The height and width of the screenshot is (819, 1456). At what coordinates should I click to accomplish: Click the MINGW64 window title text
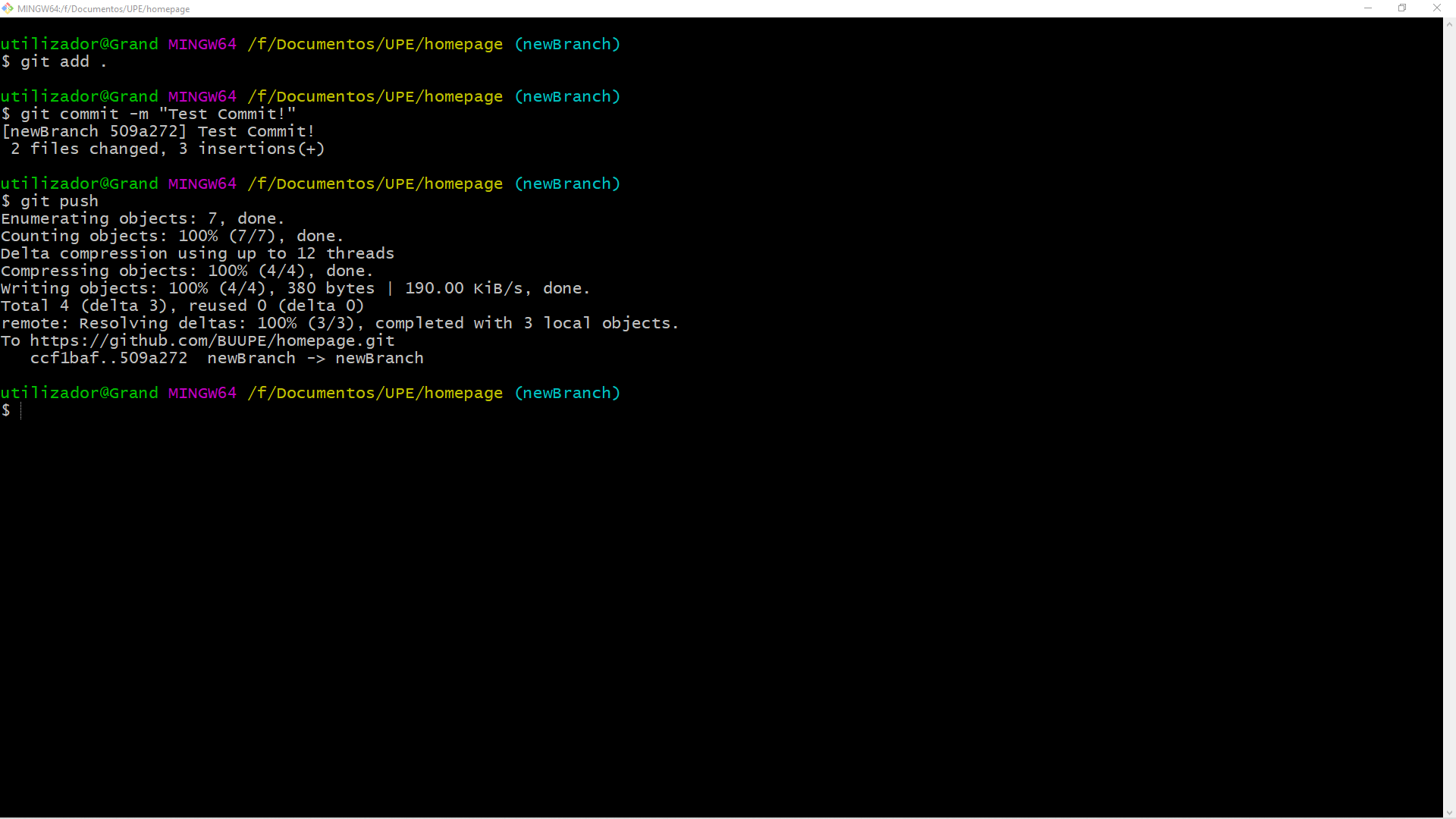click(x=104, y=9)
